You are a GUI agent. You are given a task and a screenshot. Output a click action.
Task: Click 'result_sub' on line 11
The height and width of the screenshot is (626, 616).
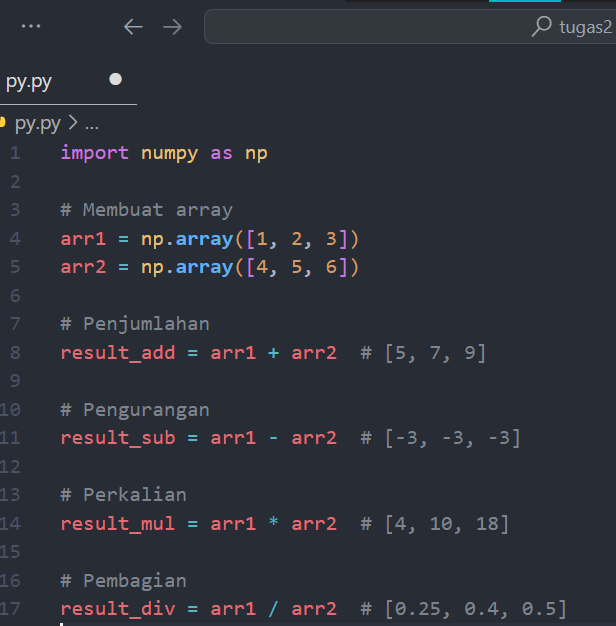[118, 438]
